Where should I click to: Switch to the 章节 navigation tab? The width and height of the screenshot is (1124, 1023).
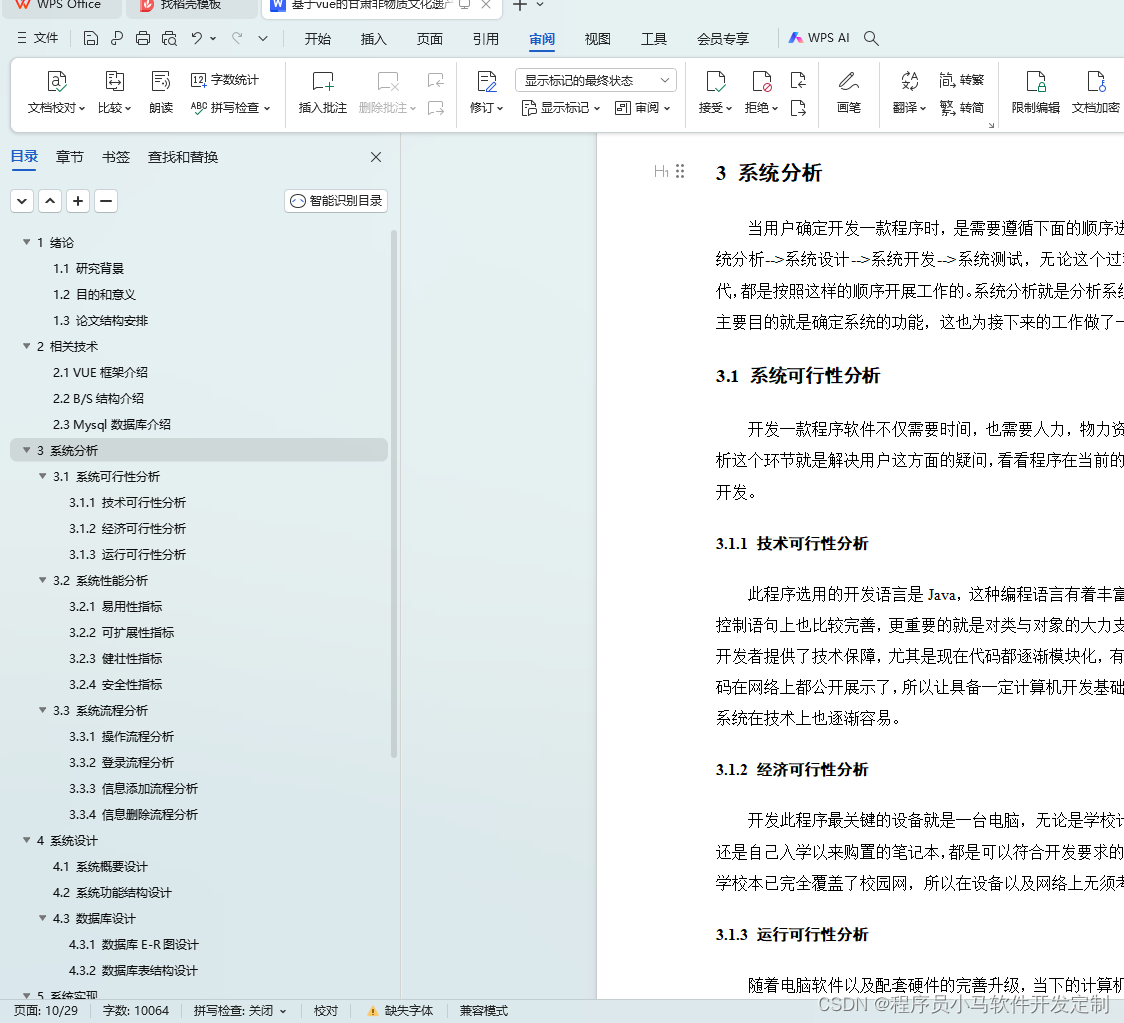click(x=70, y=157)
